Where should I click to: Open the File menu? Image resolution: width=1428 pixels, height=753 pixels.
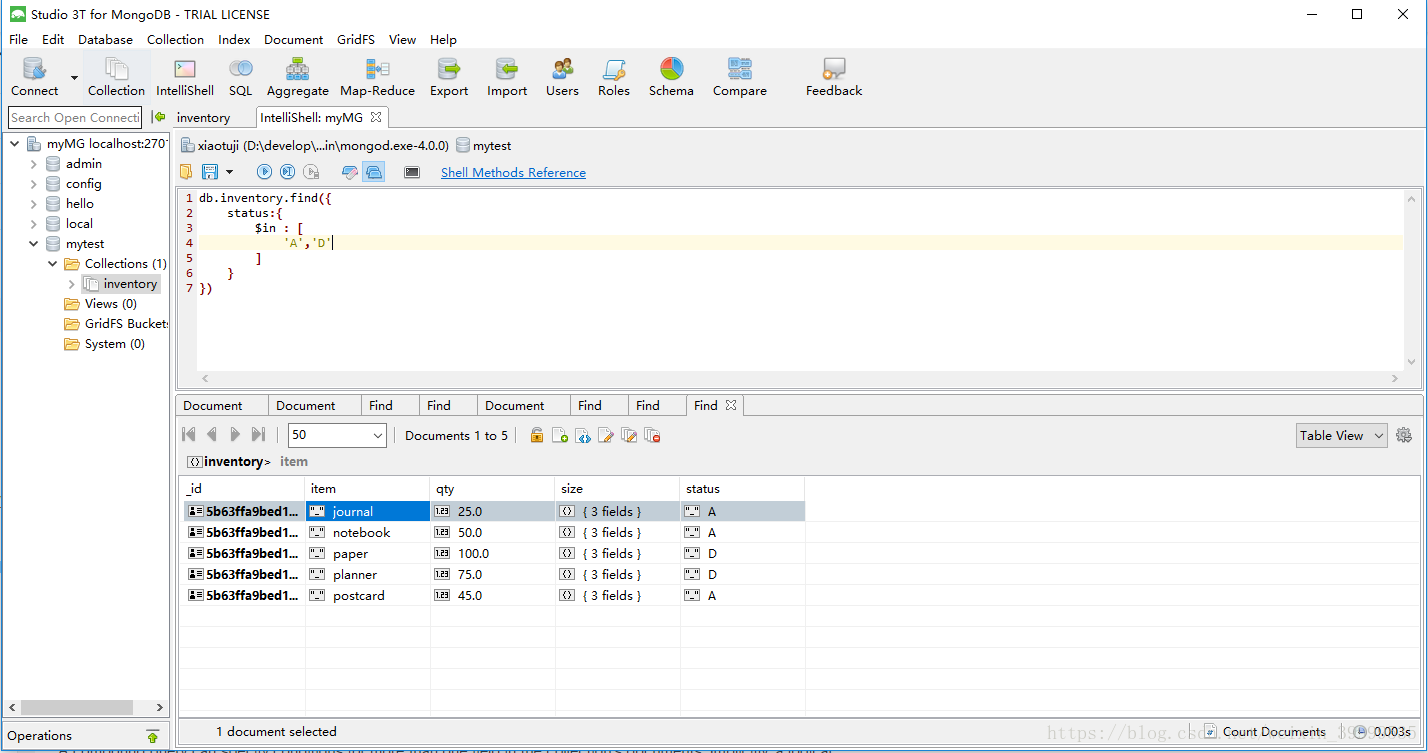(18, 40)
